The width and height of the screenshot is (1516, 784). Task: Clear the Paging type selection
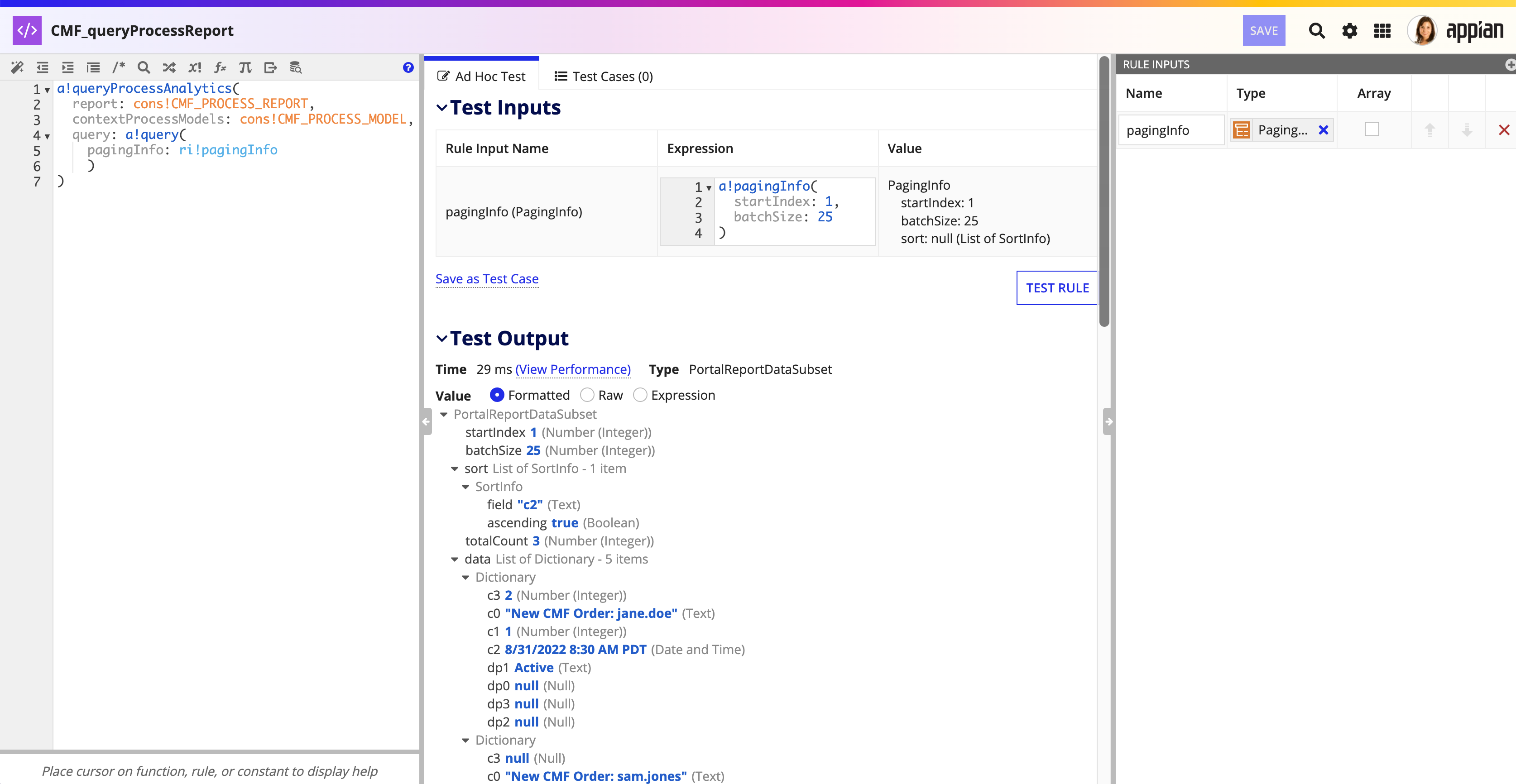(x=1323, y=130)
